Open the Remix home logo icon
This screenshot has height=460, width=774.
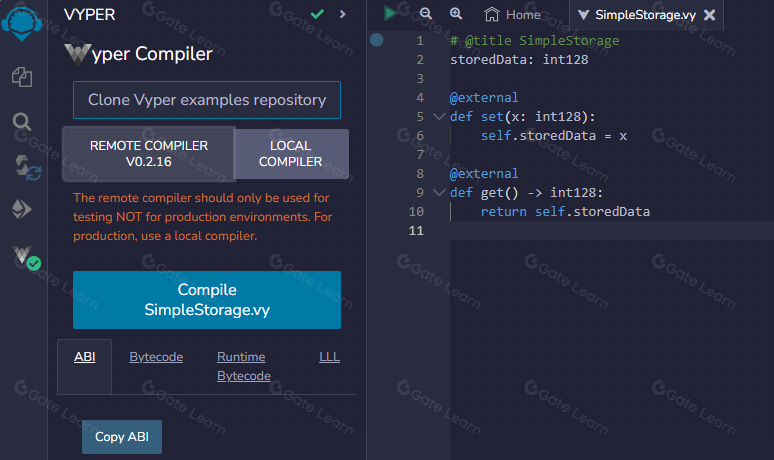point(23,20)
